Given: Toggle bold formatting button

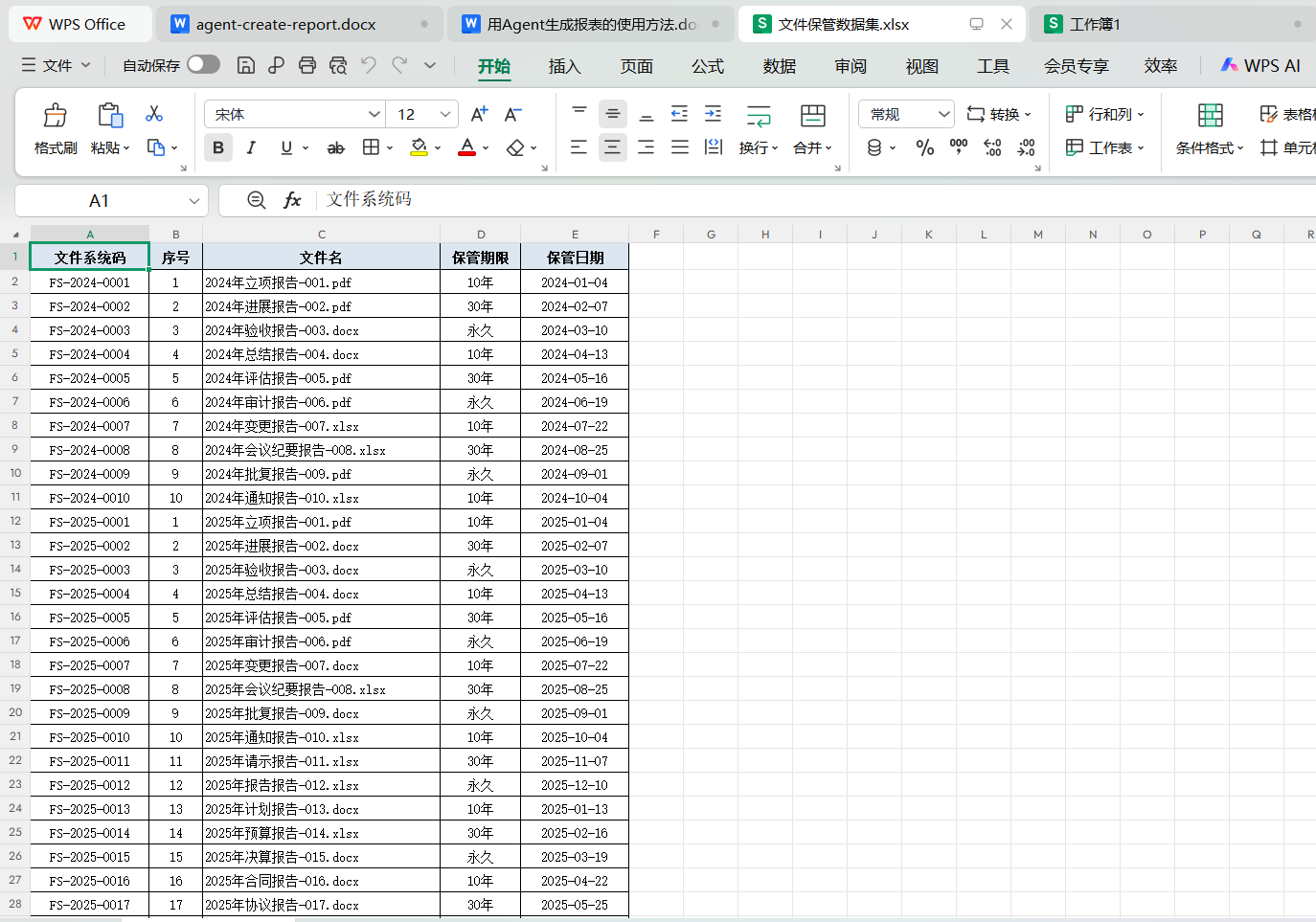Looking at the screenshot, I should coord(218,147).
